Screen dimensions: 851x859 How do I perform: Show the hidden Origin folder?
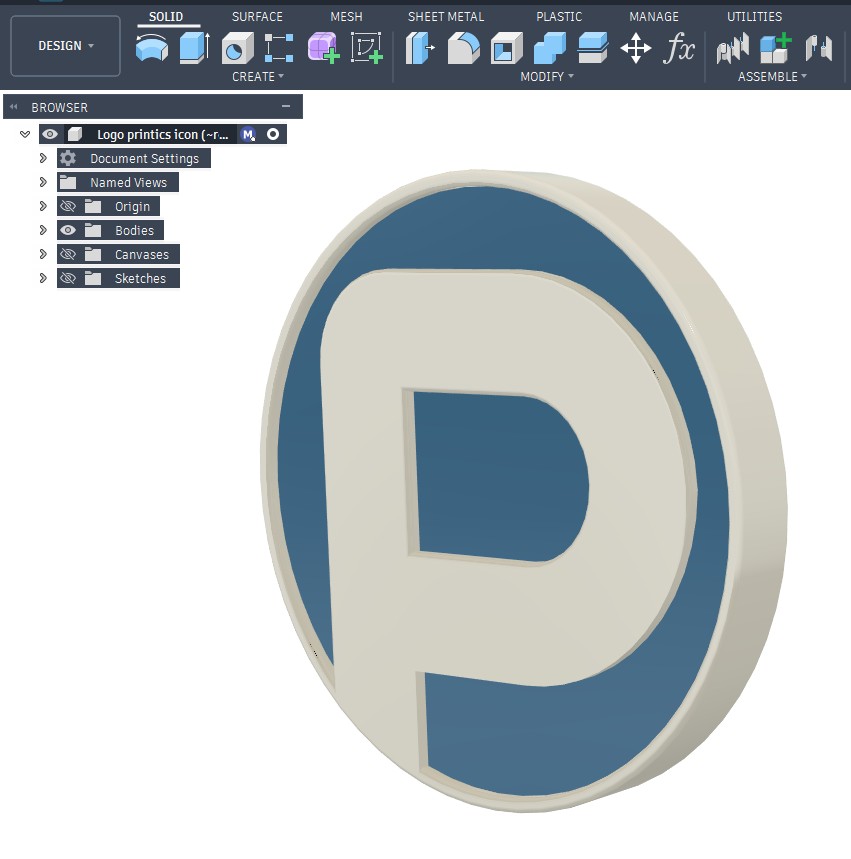[x=68, y=207]
